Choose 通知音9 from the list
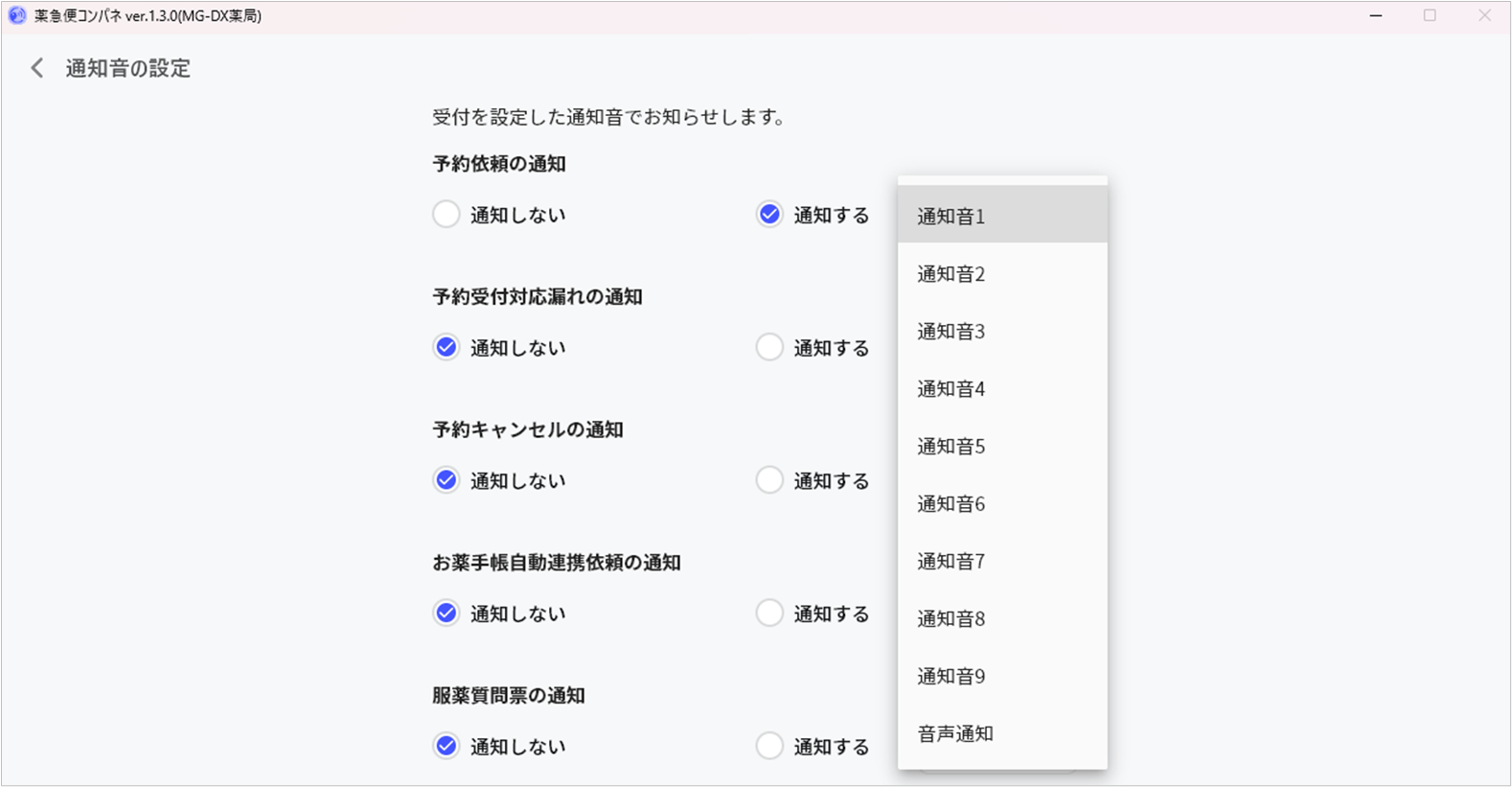 [x=1001, y=677]
